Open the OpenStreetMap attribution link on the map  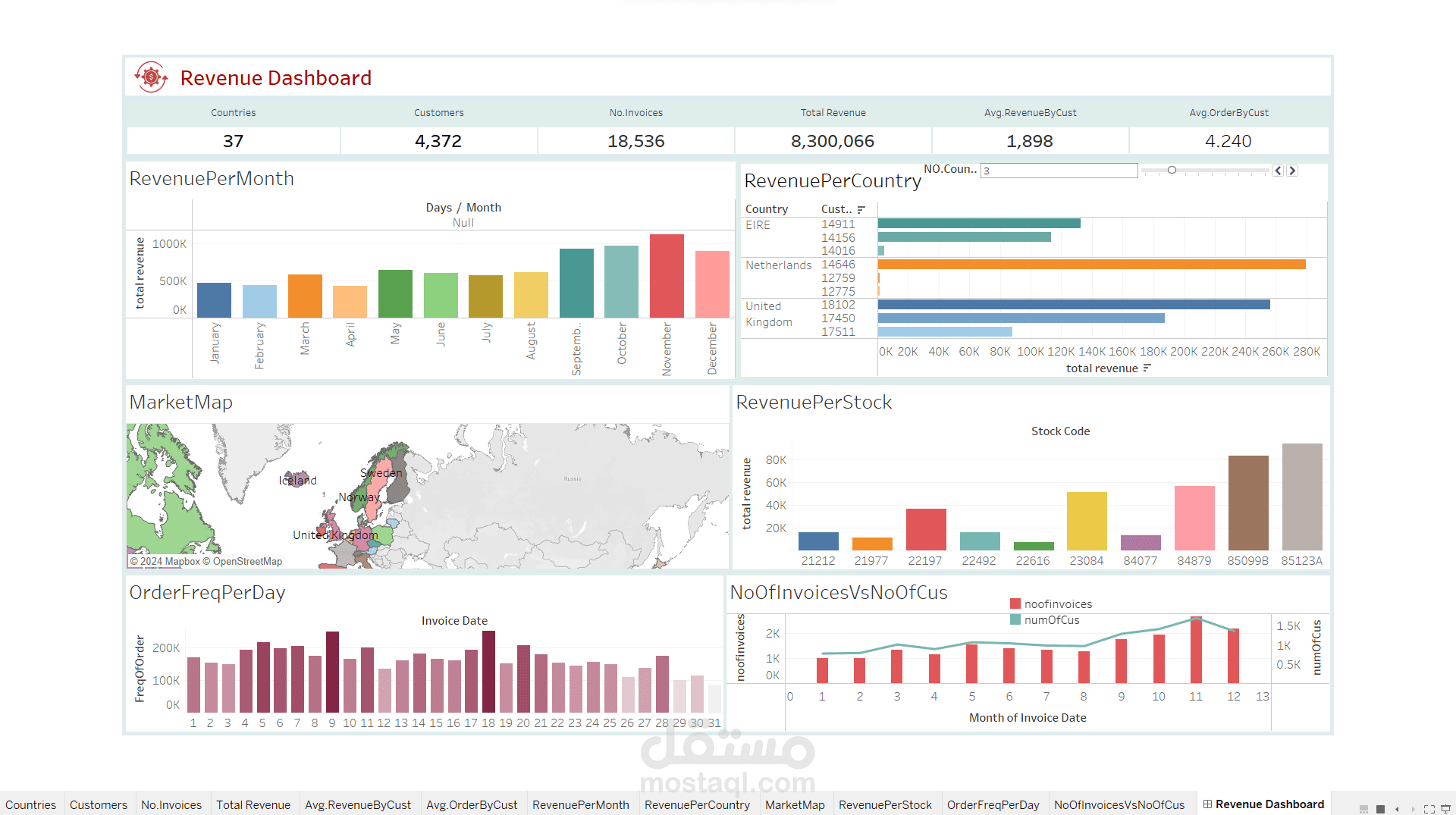click(x=250, y=561)
